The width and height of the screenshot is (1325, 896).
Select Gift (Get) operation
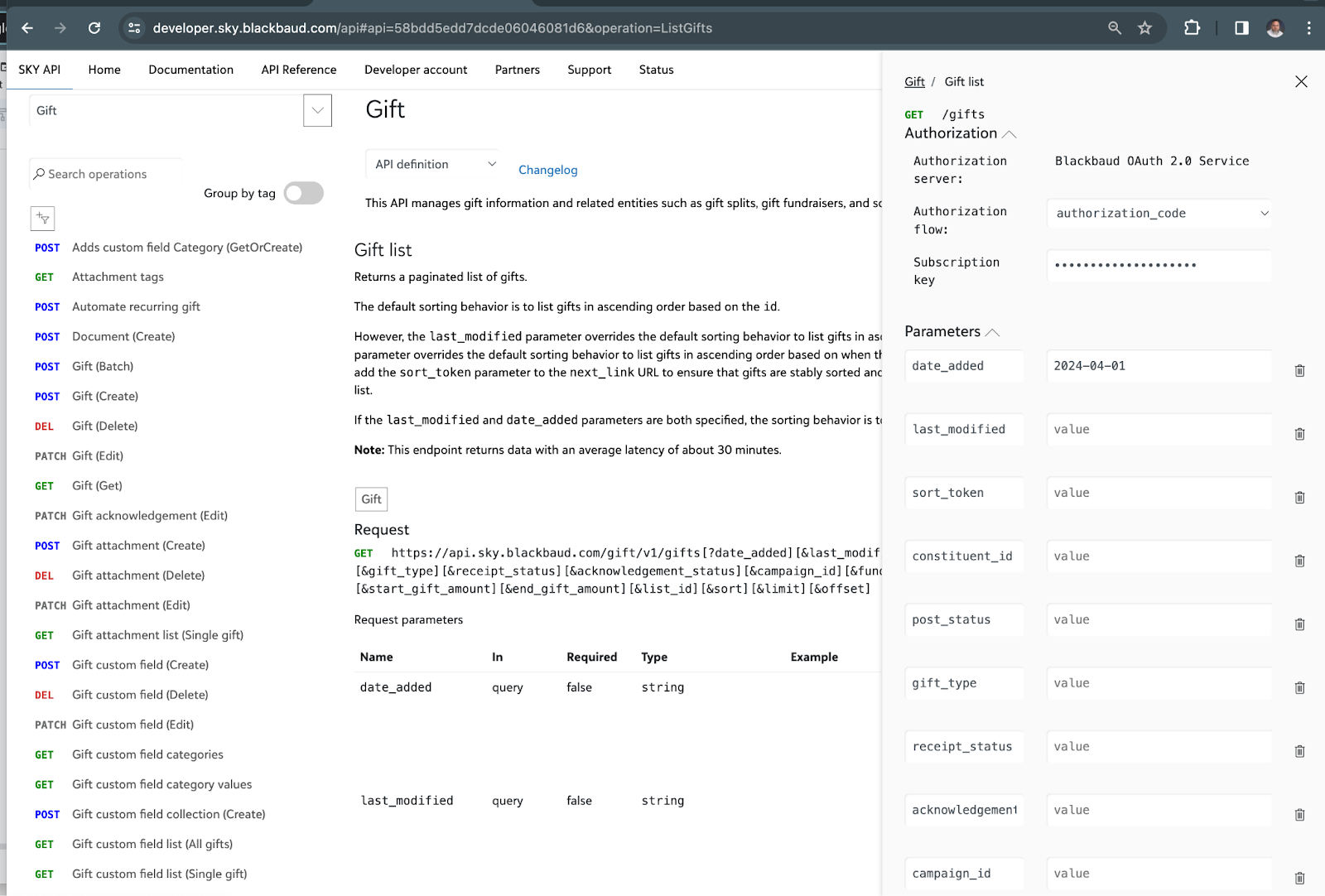click(x=97, y=486)
